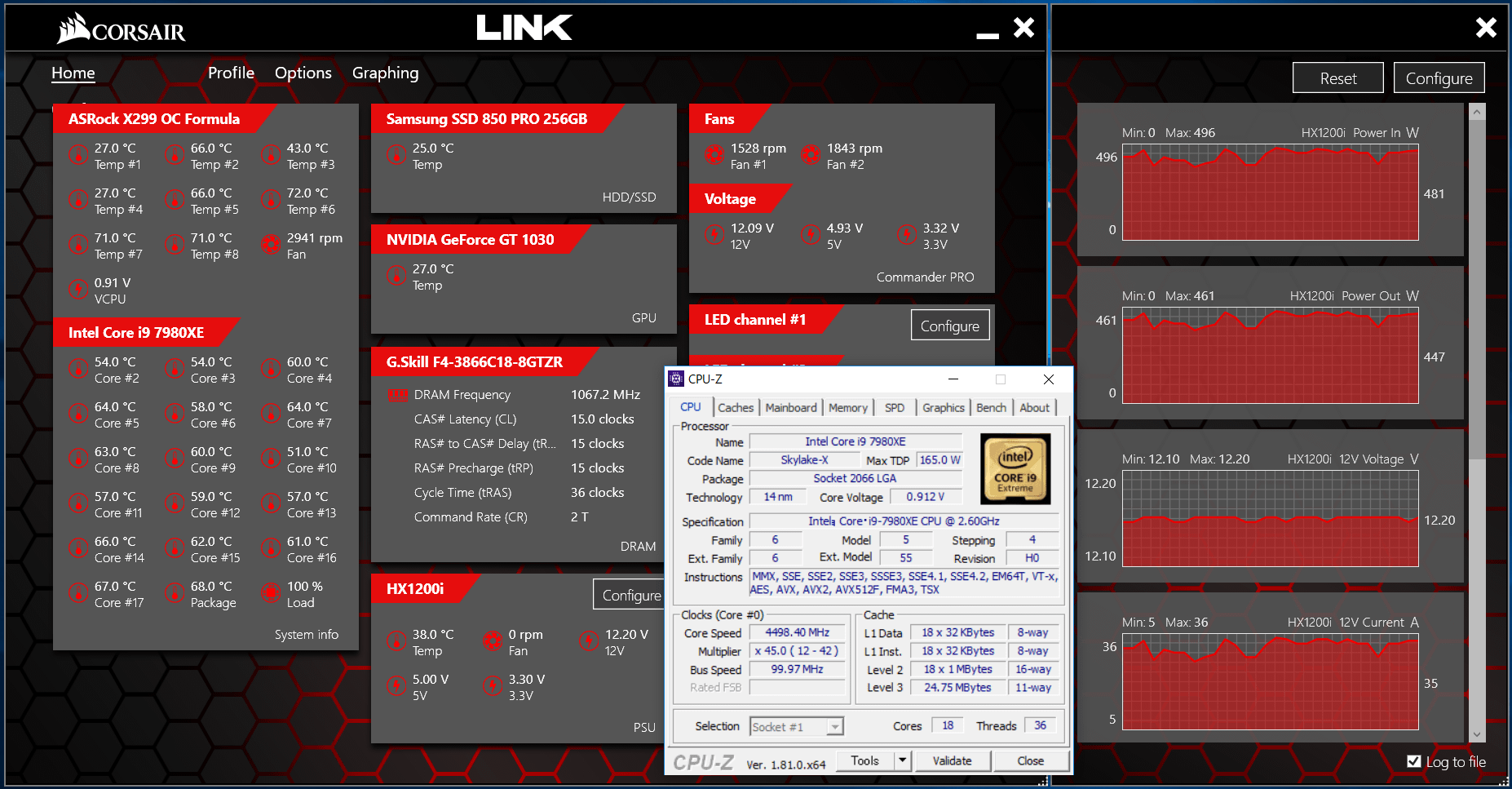
Task: Configure the LED channel #1
Action: (950, 326)
